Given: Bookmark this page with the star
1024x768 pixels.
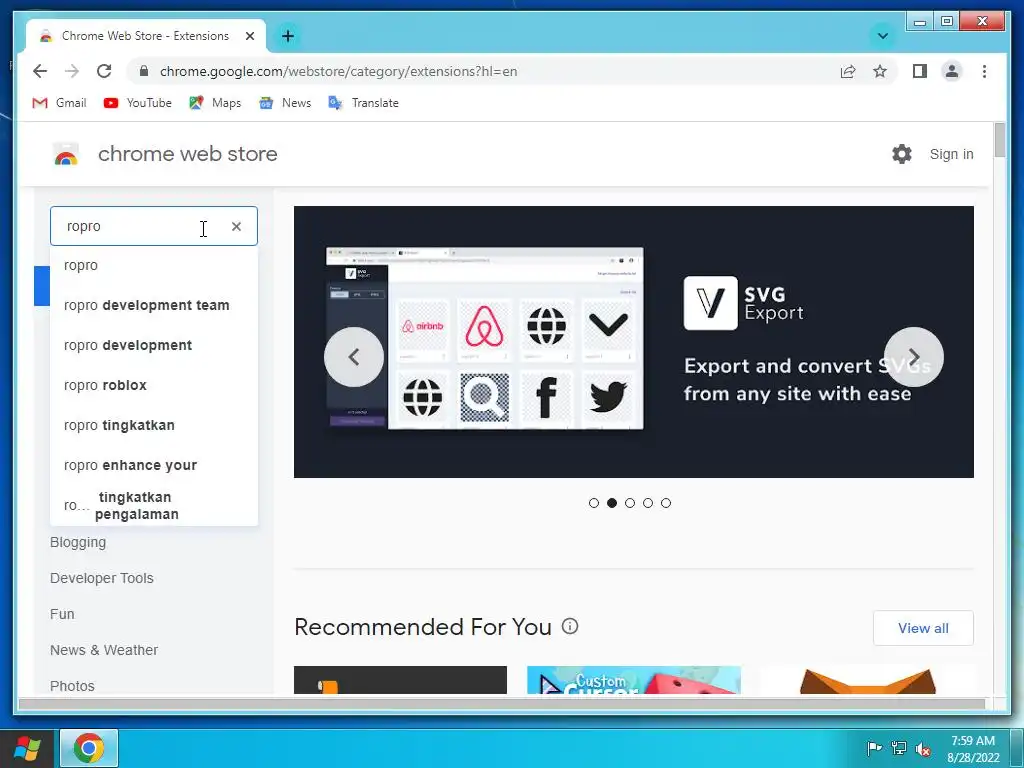Looking at the screenshot, I should click(x=880, y=71).
